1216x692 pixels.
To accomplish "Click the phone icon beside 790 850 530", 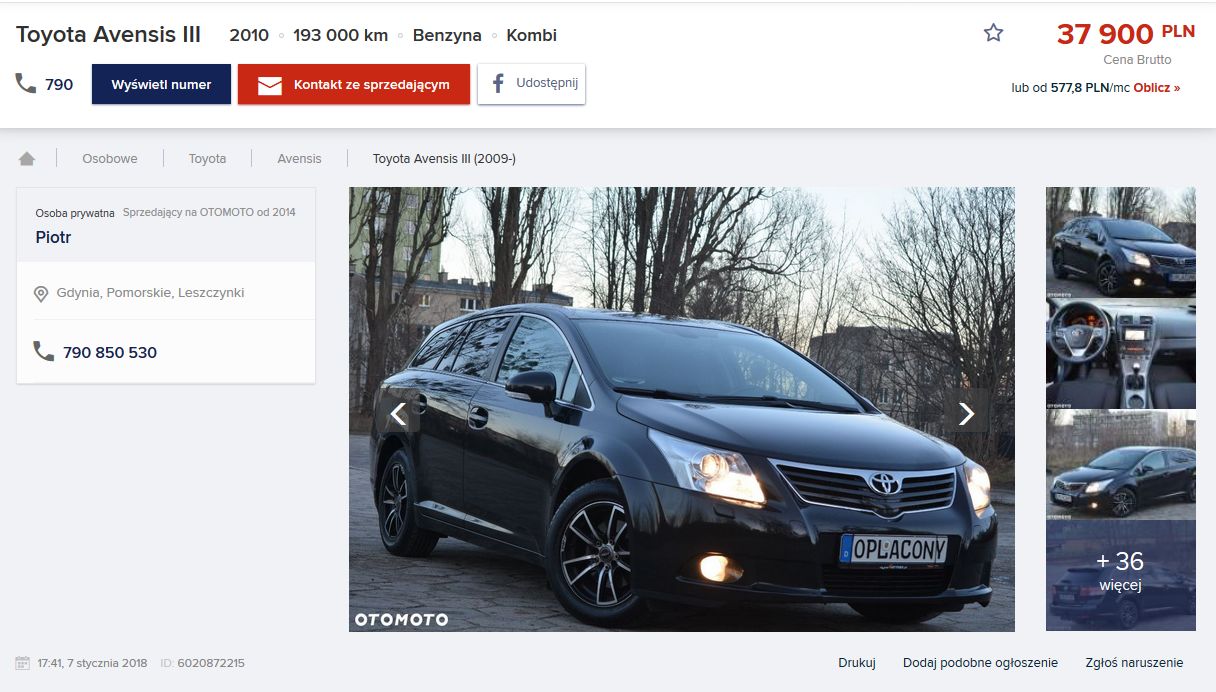I will (x=43, y=352).
